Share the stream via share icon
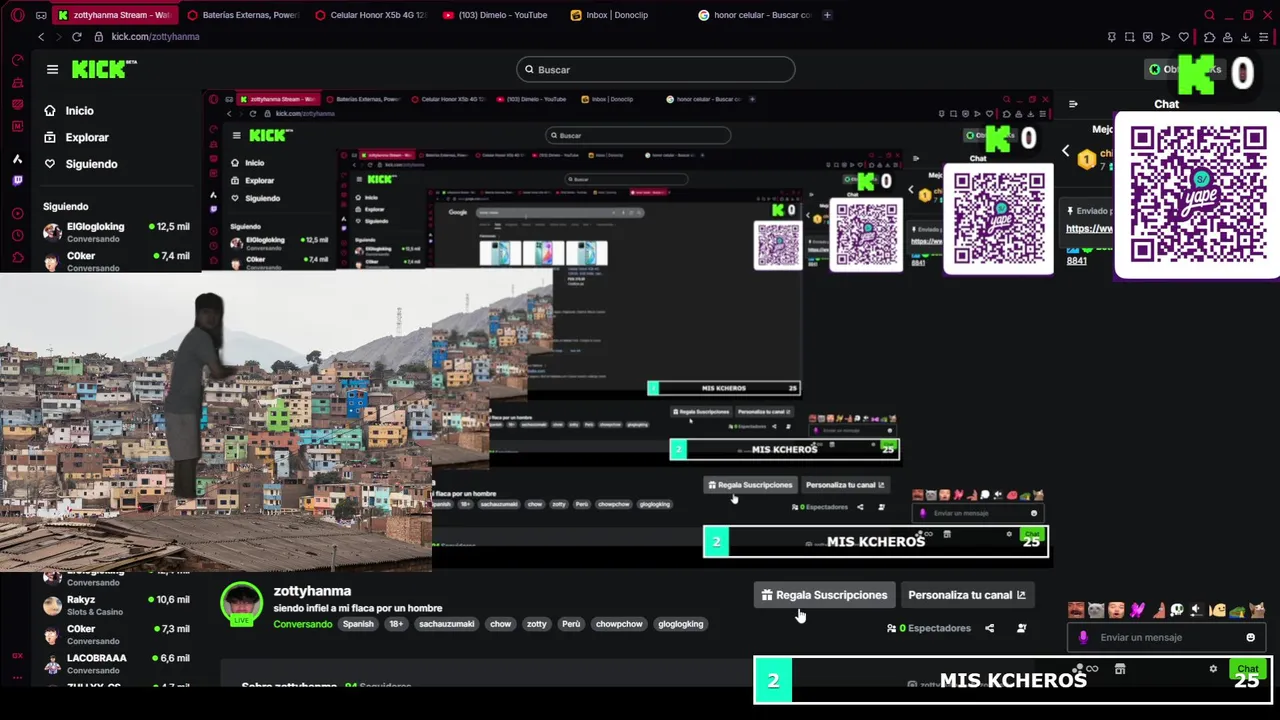The image size is (1280, 720). 989,628
